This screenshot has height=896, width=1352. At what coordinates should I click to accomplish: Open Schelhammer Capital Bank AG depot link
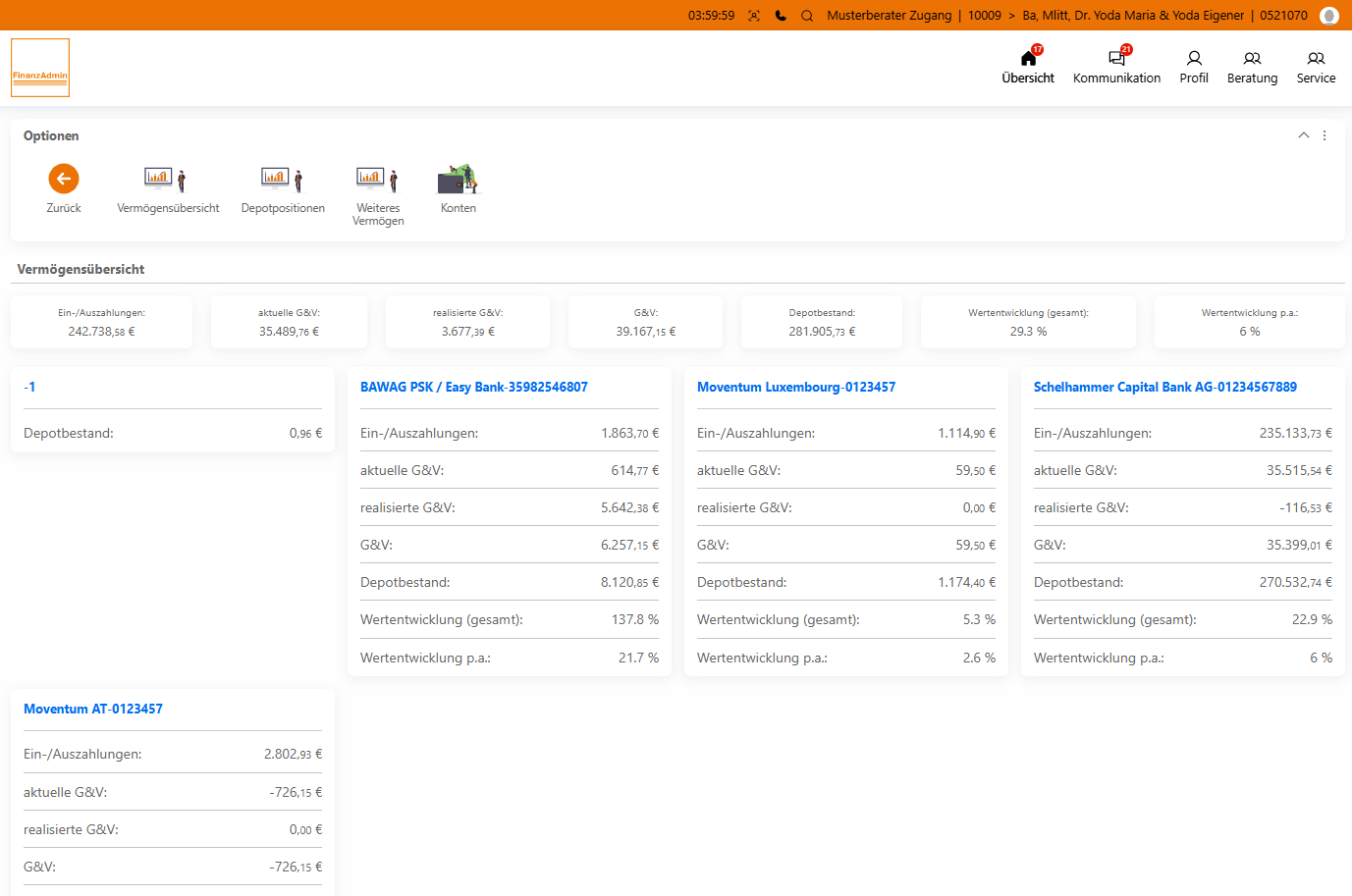click(1165, 387)
